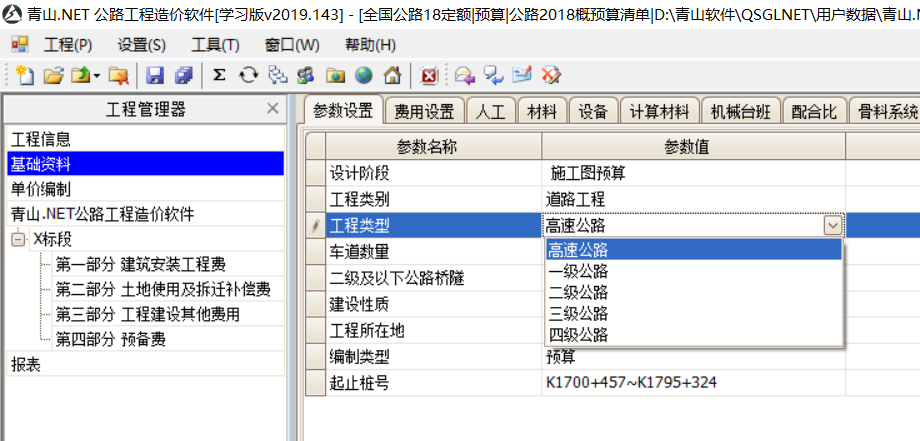Screen dimensions: 920x441
Task: Choose 二级公路 from the dropdown list
Action: [x=578, y=292]
